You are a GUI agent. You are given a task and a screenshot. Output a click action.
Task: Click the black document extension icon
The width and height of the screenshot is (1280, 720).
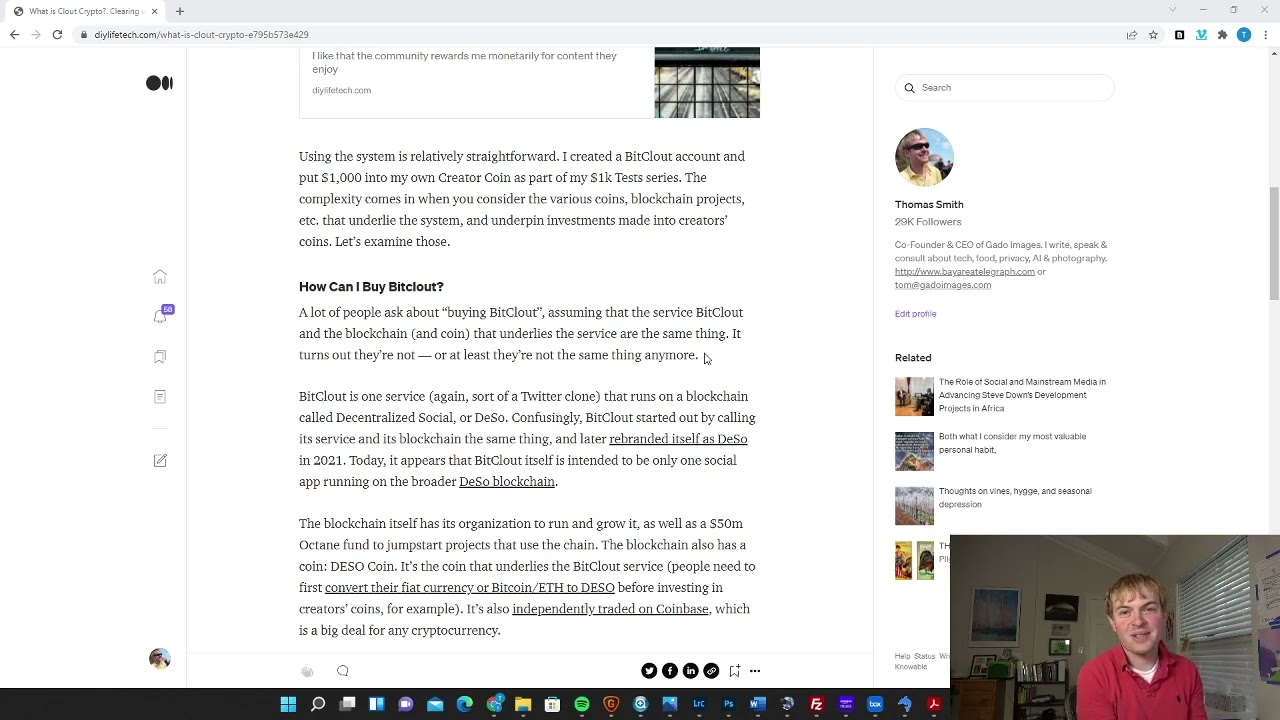(1180, 35)
